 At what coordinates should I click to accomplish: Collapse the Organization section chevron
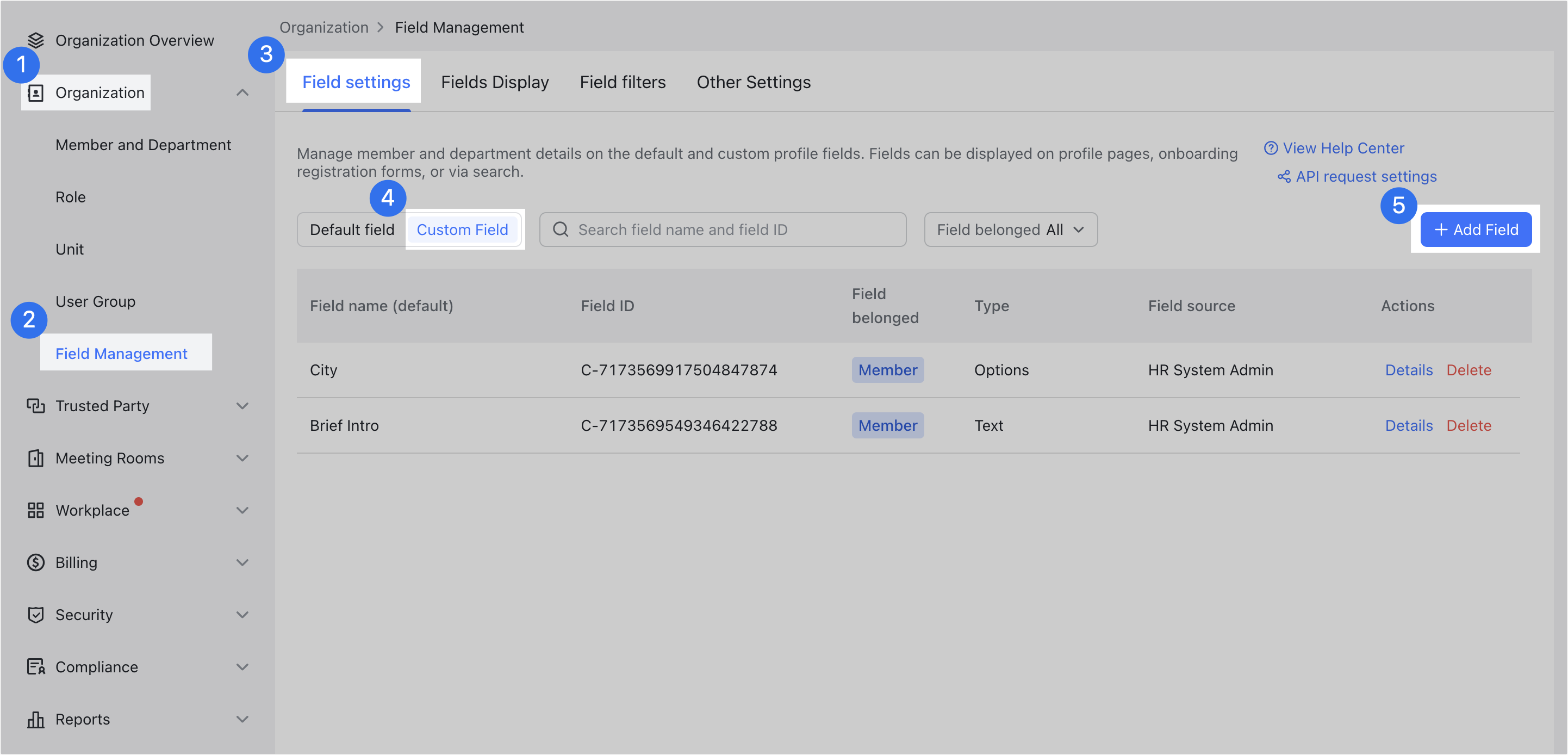(x=242, y=92)
